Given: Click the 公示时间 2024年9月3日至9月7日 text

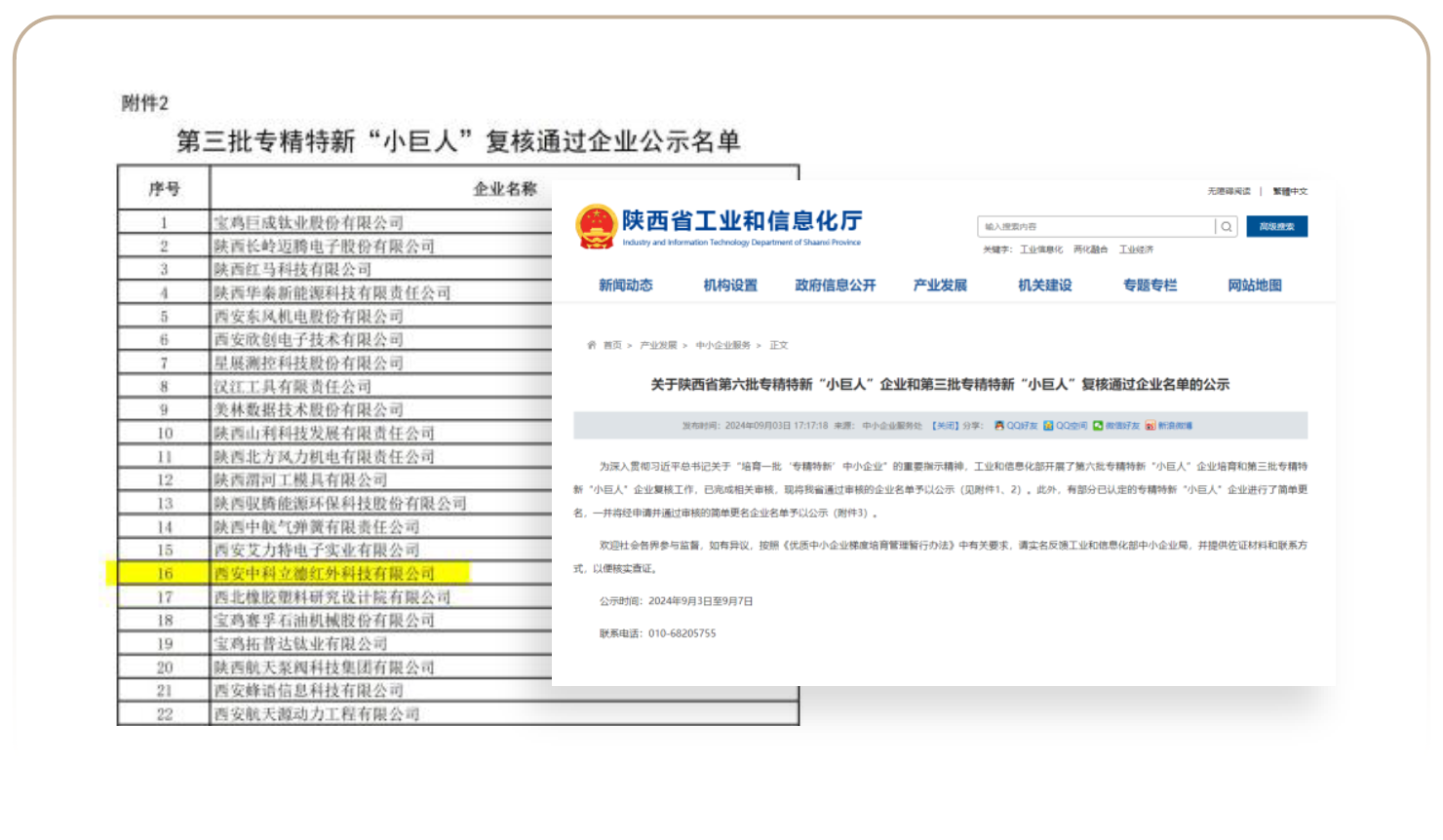Looking at the screenshot, I should (x=676, y=601).
